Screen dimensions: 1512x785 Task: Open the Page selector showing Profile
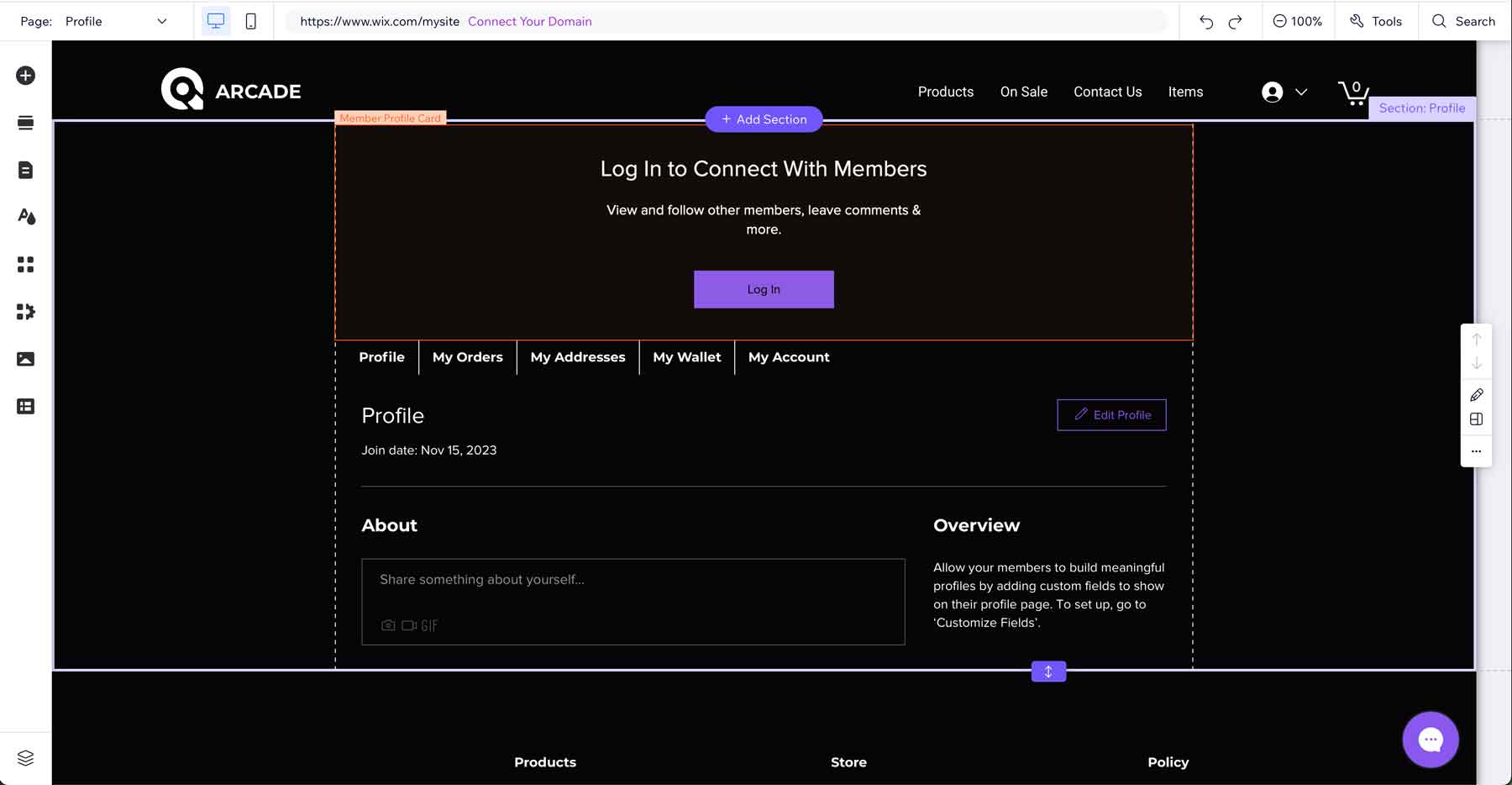(x=116, y=21)
